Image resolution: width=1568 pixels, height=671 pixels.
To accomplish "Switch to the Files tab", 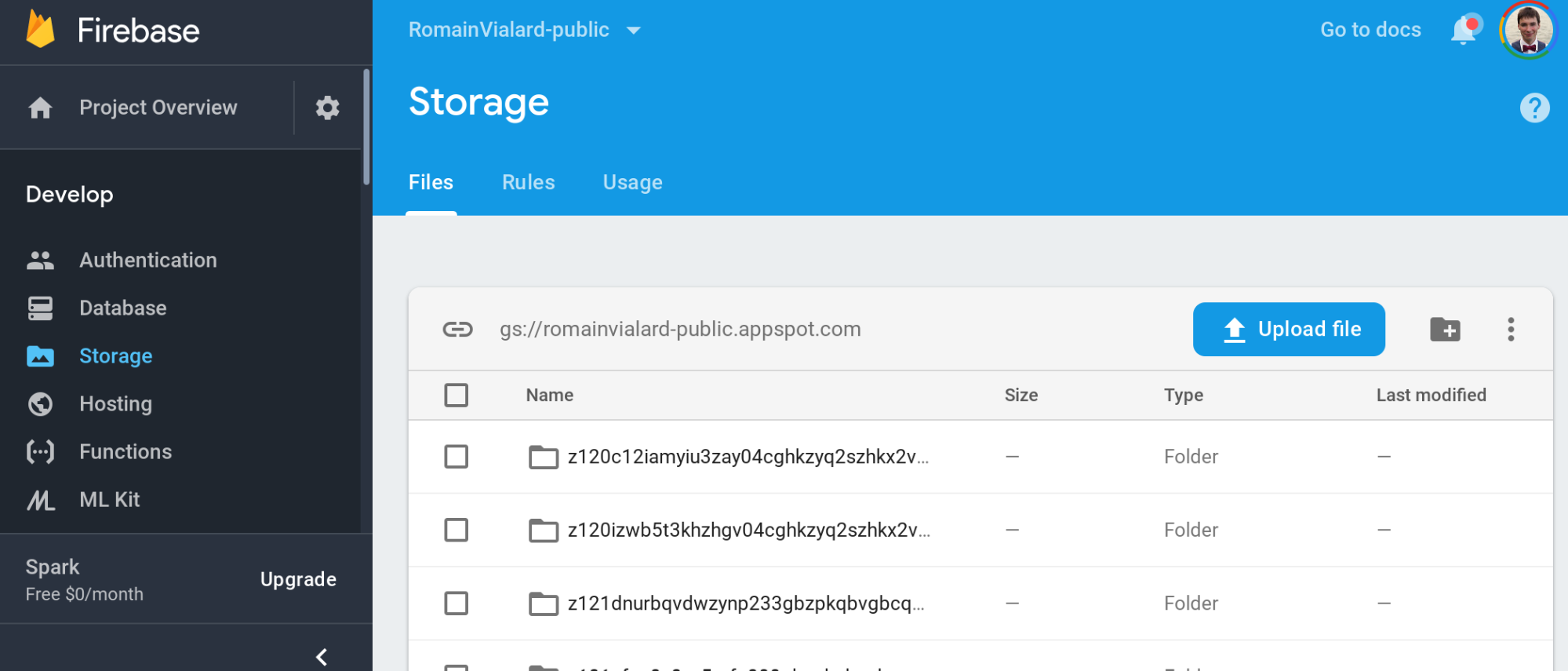I will 431,182.
